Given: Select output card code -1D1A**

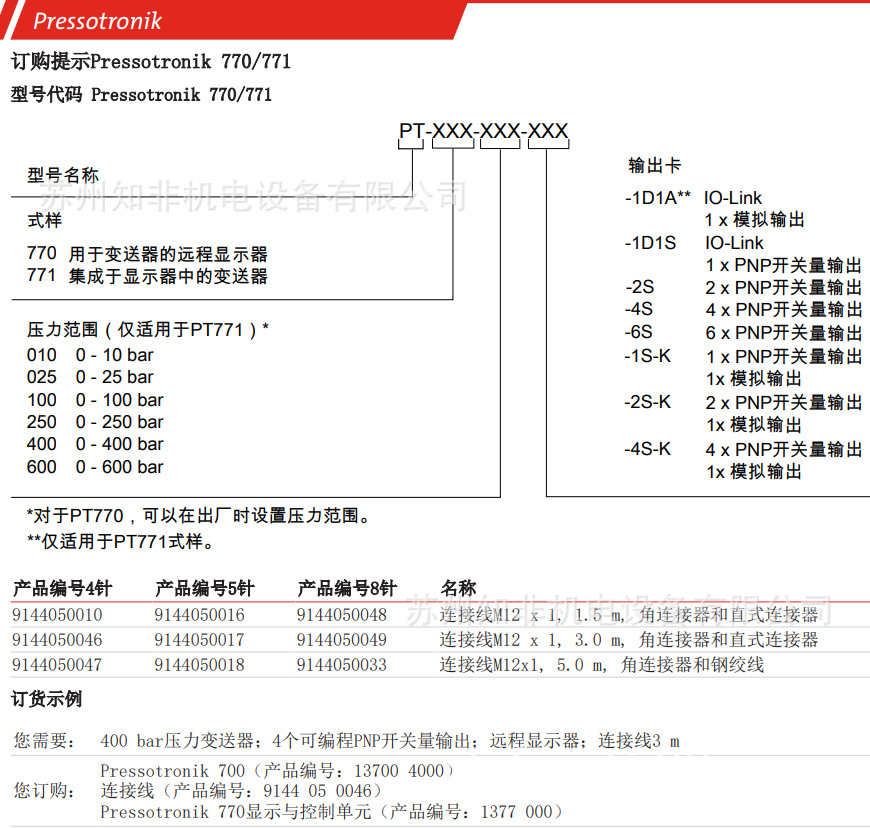Looking at the screenshot, I should coord(657,198).
